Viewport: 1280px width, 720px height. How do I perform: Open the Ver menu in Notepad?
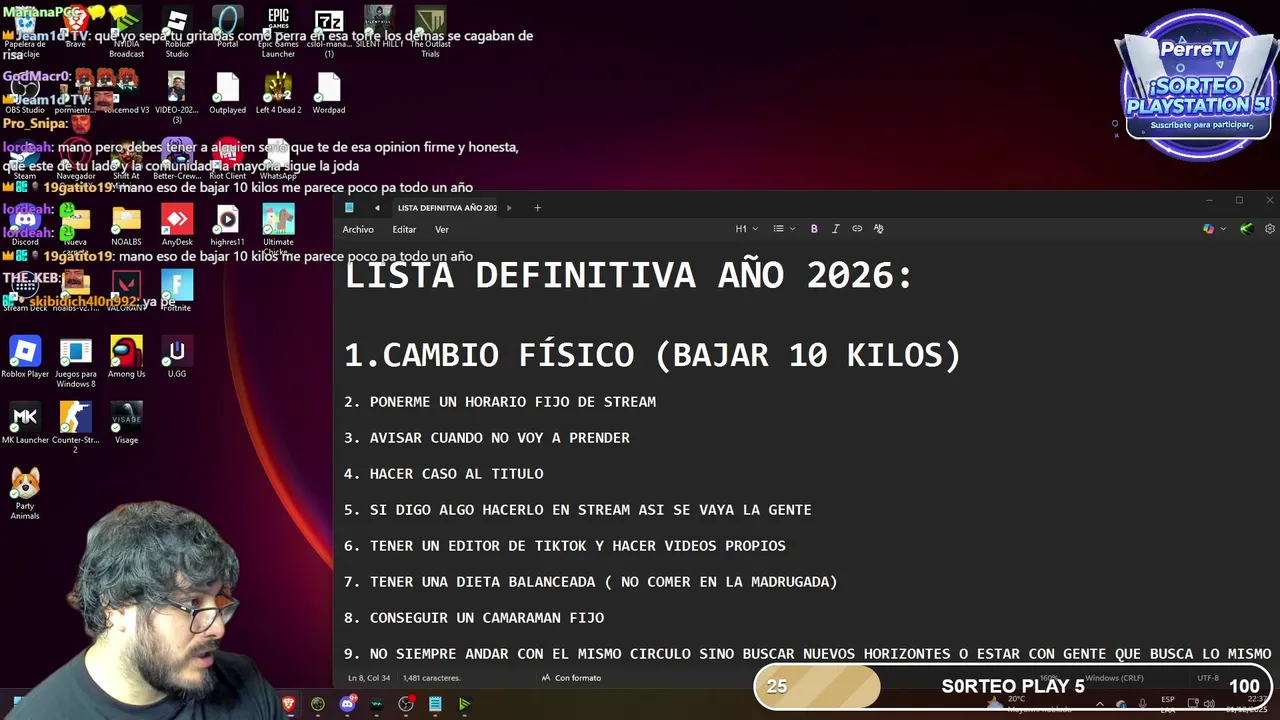[x=442, y=229]
